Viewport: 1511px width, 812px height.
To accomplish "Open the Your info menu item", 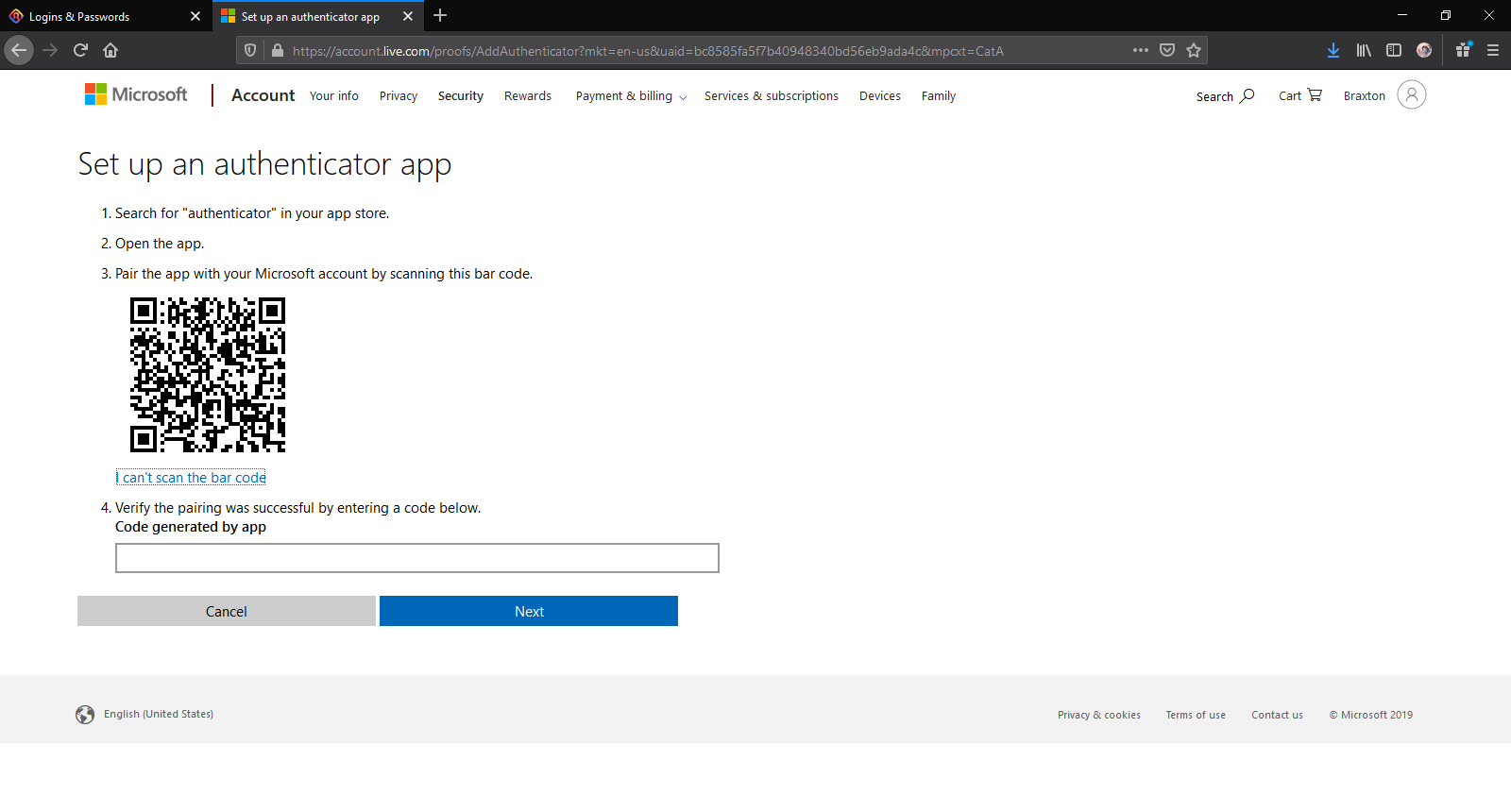I will 334,96.
